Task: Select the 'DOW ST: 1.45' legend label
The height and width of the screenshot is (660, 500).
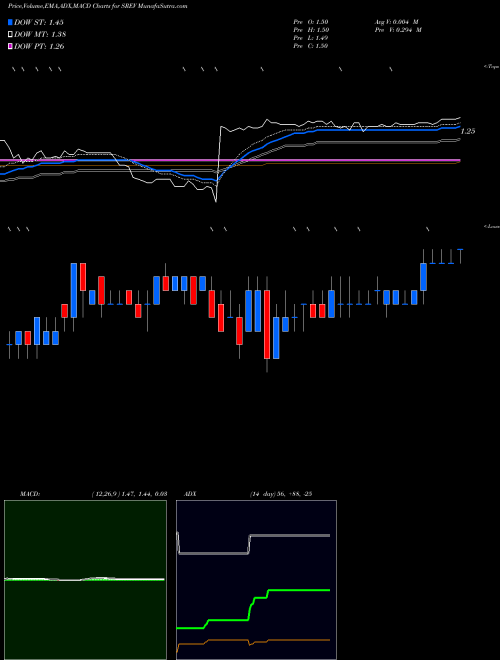Action: pyautogui.click(x=39, y=22)
